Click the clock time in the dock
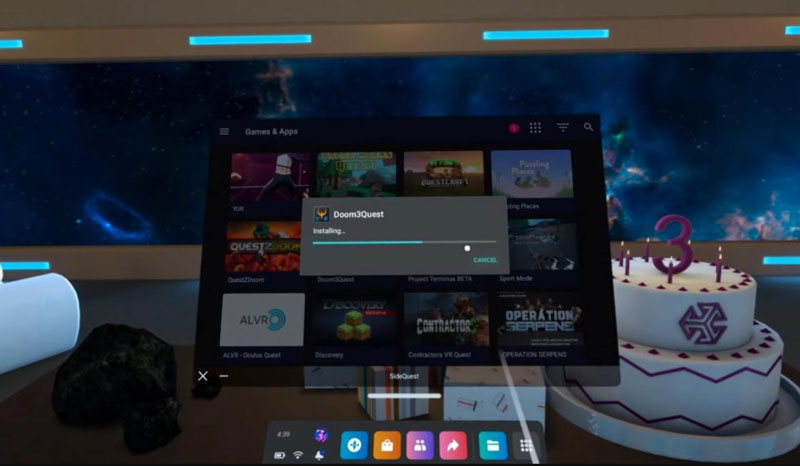This screenshot has width=800, height=466. tap(283, 434)
